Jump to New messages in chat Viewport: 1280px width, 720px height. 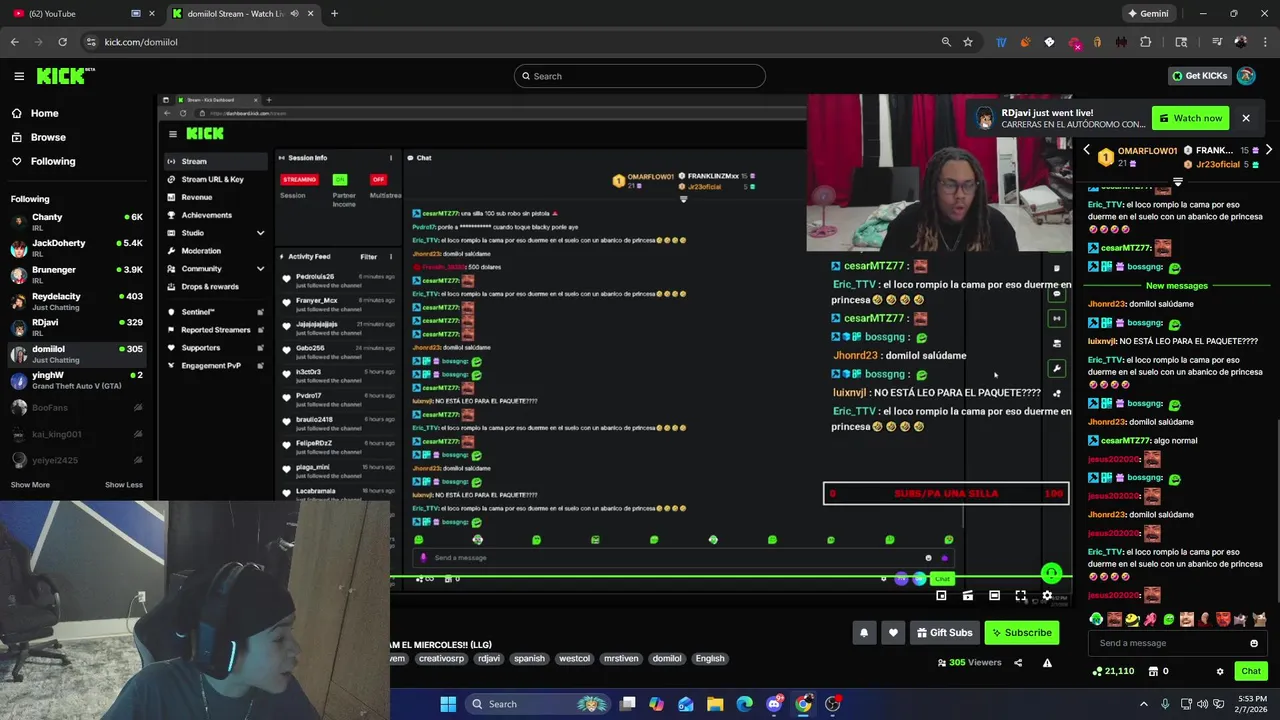pyautogui.click(x=1176, y=286)
